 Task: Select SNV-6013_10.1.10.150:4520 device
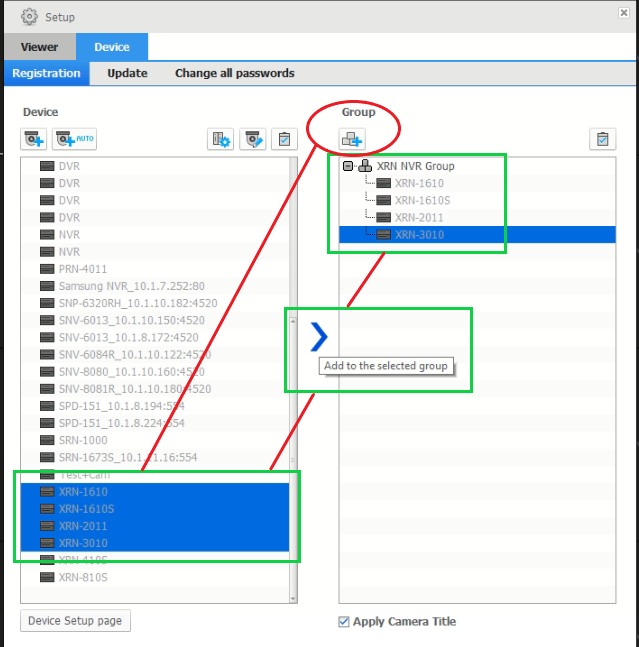pyautogui.click(x=155, y=320)
